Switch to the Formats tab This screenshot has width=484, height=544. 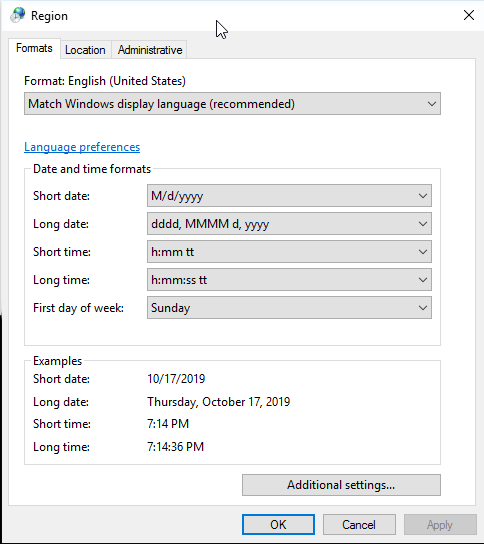pyautogui.click(x=34, y=48)
